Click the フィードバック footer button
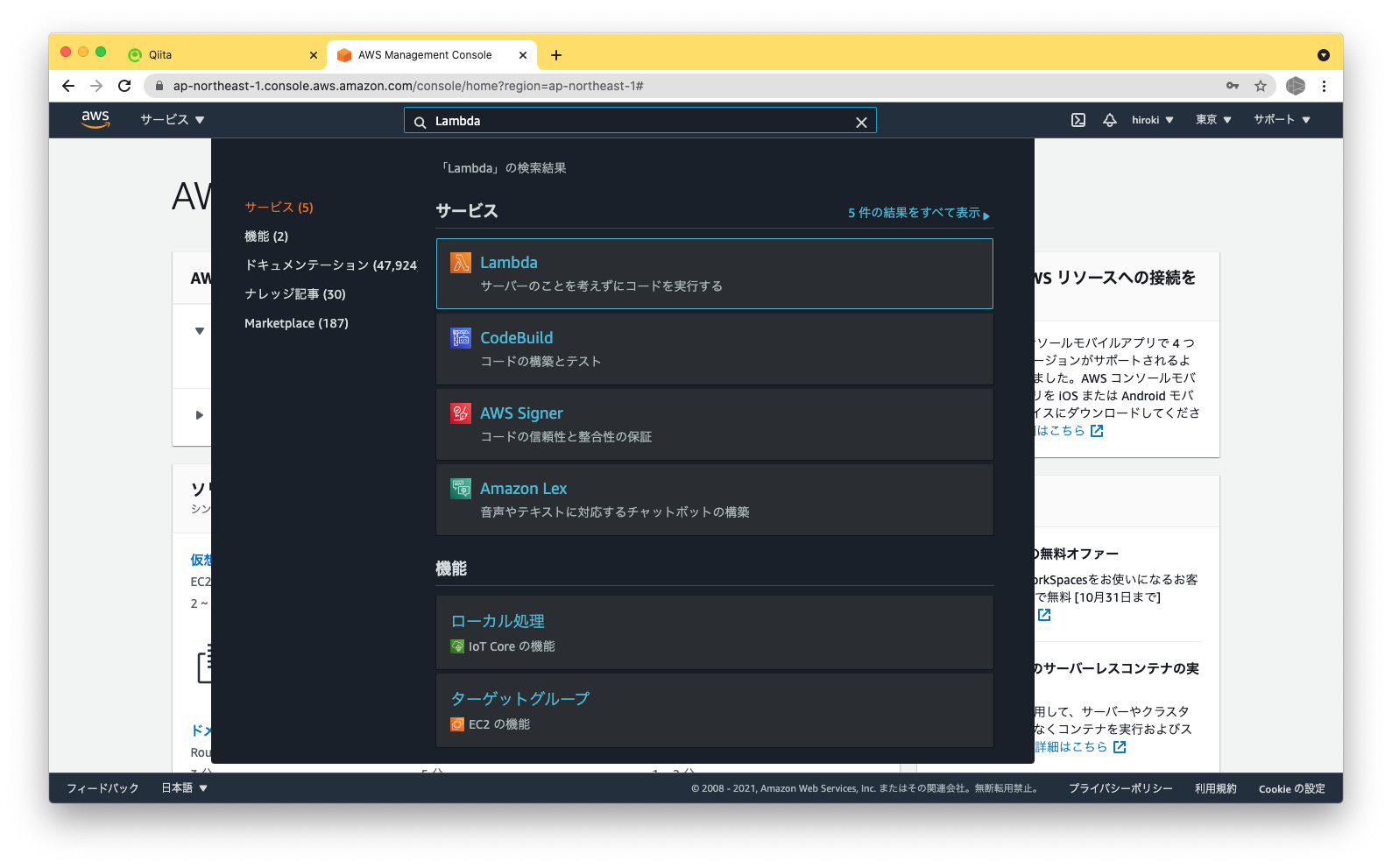This screenshot has height=868, width=1392. (102, 788)
